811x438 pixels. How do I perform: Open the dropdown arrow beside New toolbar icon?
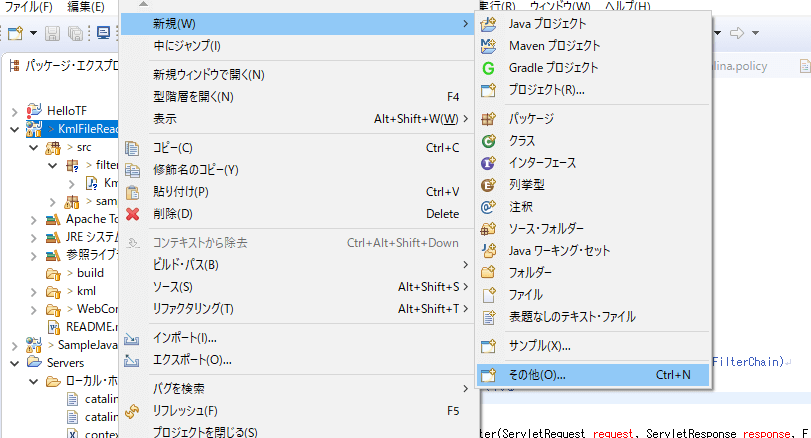(x=33, y=34)
